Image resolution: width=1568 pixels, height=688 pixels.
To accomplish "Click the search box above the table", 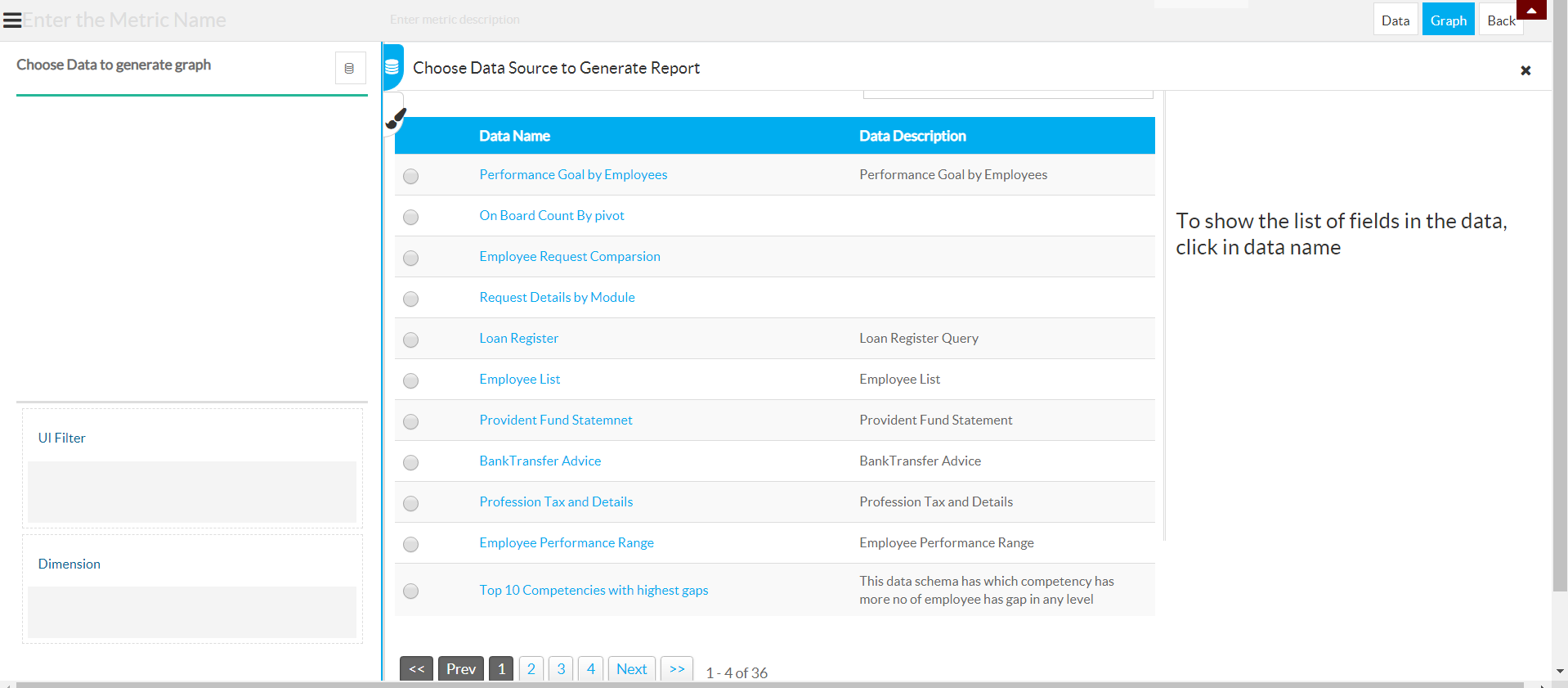I will (1008, 94).
